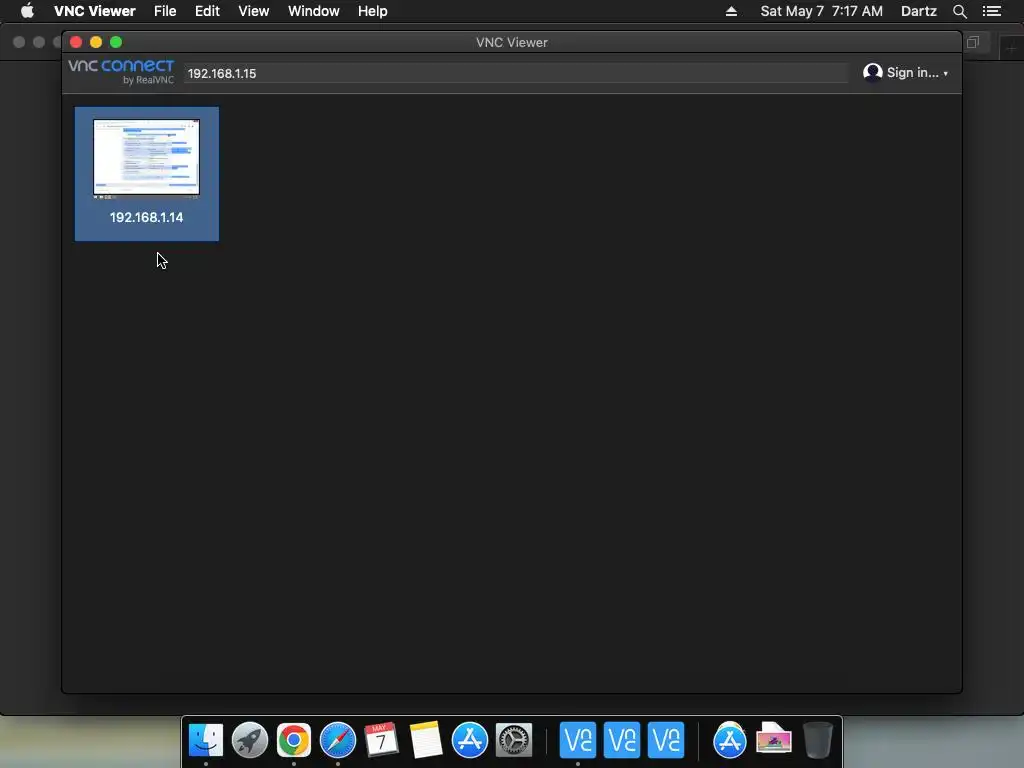Open Calendar from the dock
The width and height of the screenshot is (1024, 768).
click(381, 740)
